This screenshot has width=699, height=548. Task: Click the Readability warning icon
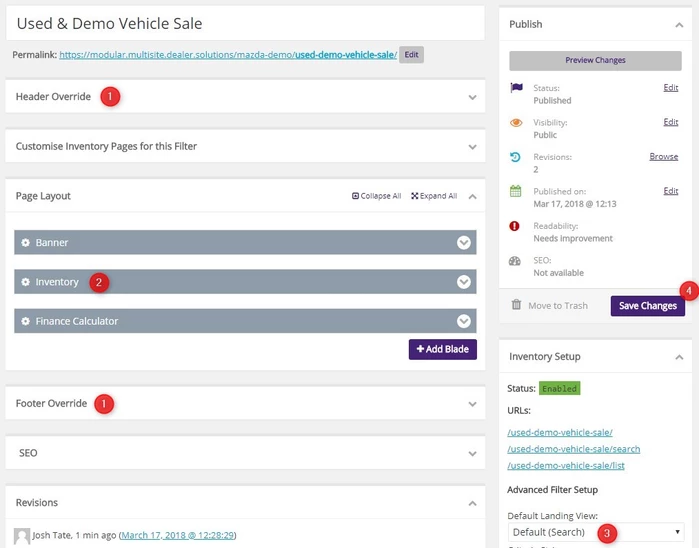click(514, 226)
